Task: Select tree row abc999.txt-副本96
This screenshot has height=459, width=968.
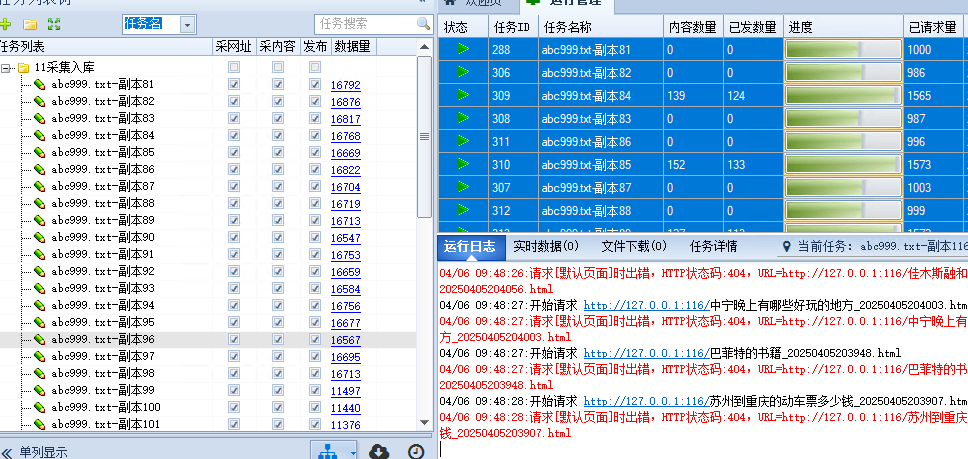Action: (x=208, y=339)
